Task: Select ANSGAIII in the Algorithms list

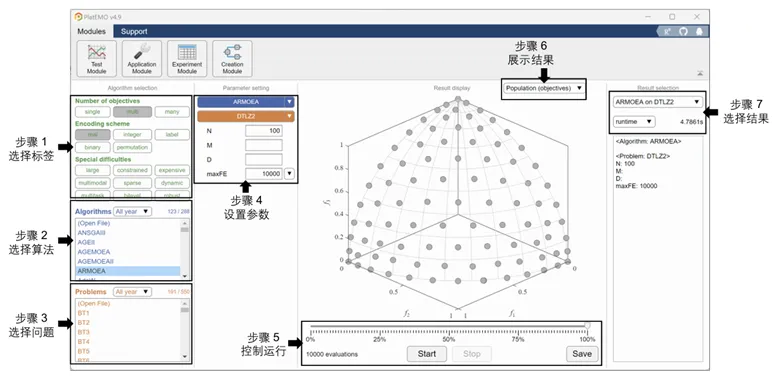Action: pos(128,232)
